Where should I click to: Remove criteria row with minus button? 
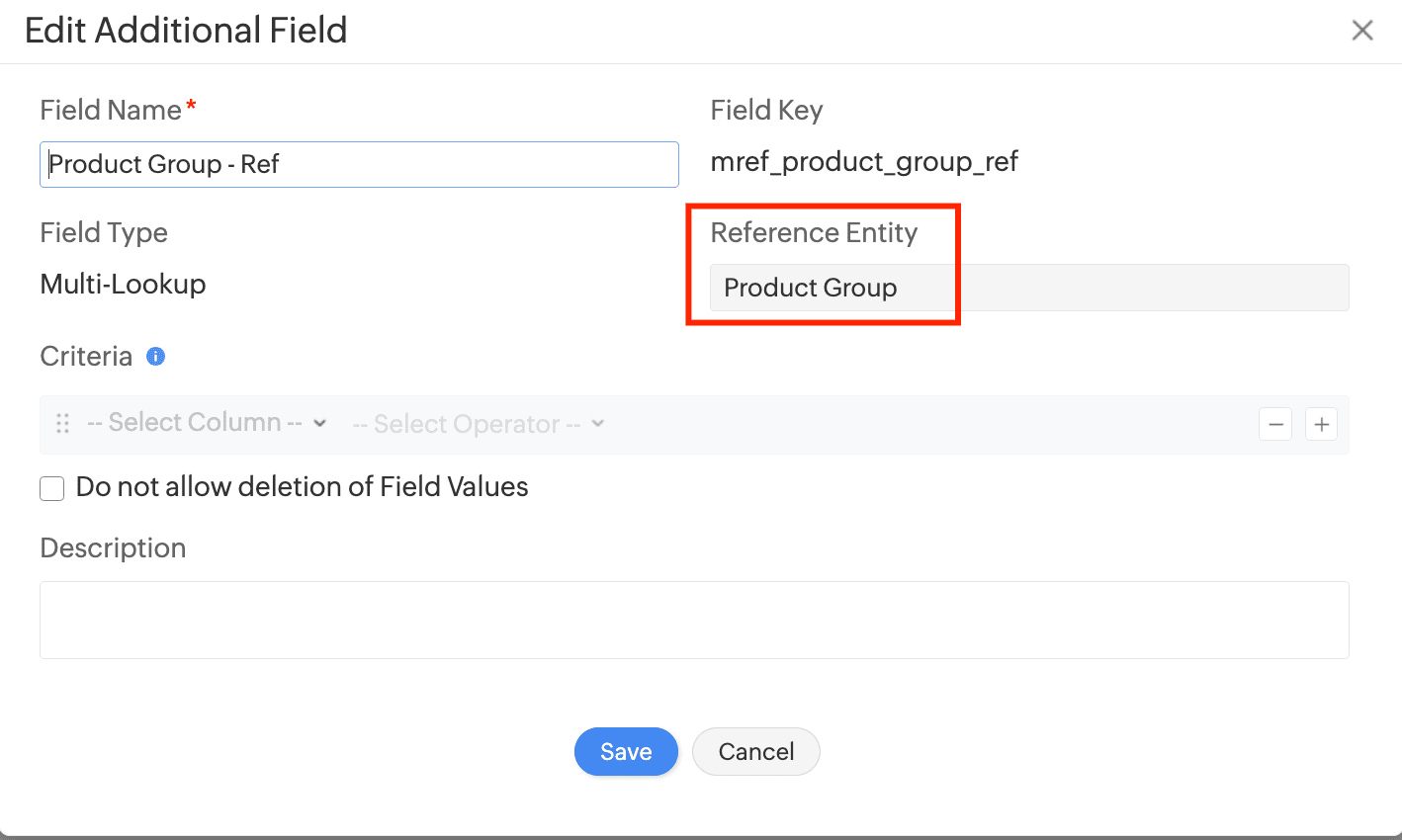(1275, 425)
